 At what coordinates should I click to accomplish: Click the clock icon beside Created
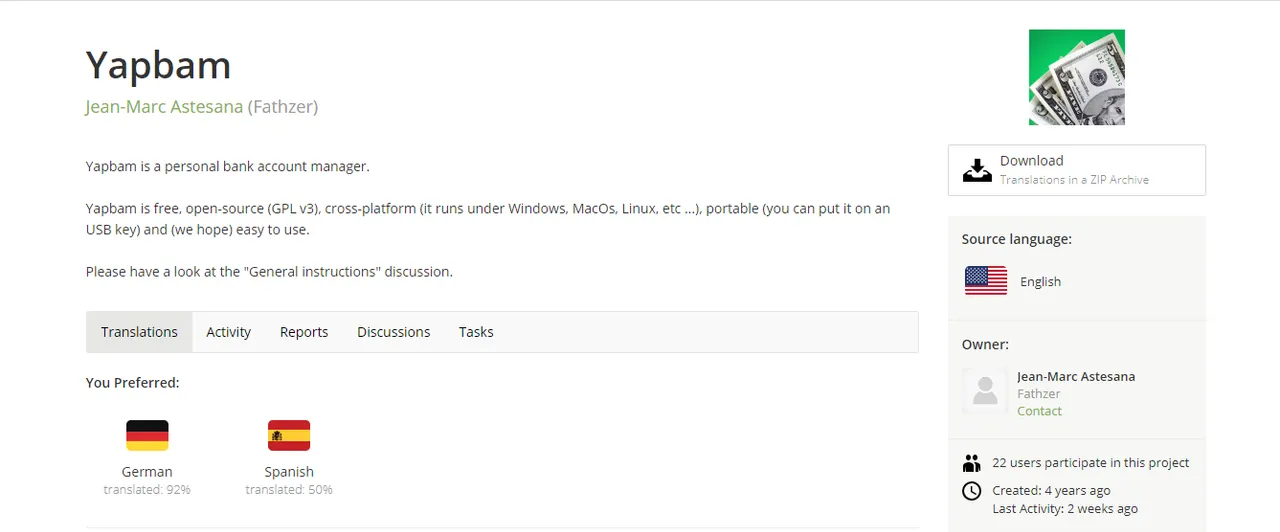pos(971,491)
